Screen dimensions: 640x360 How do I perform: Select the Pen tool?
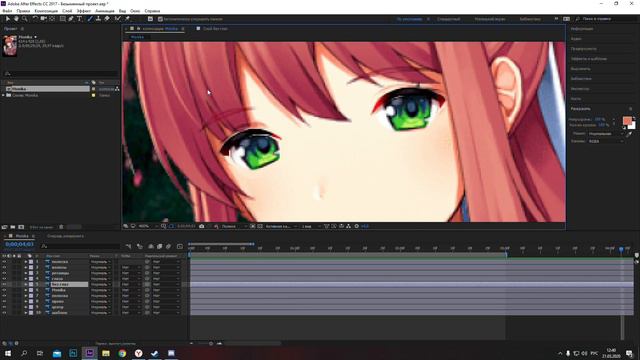point(71,19)
